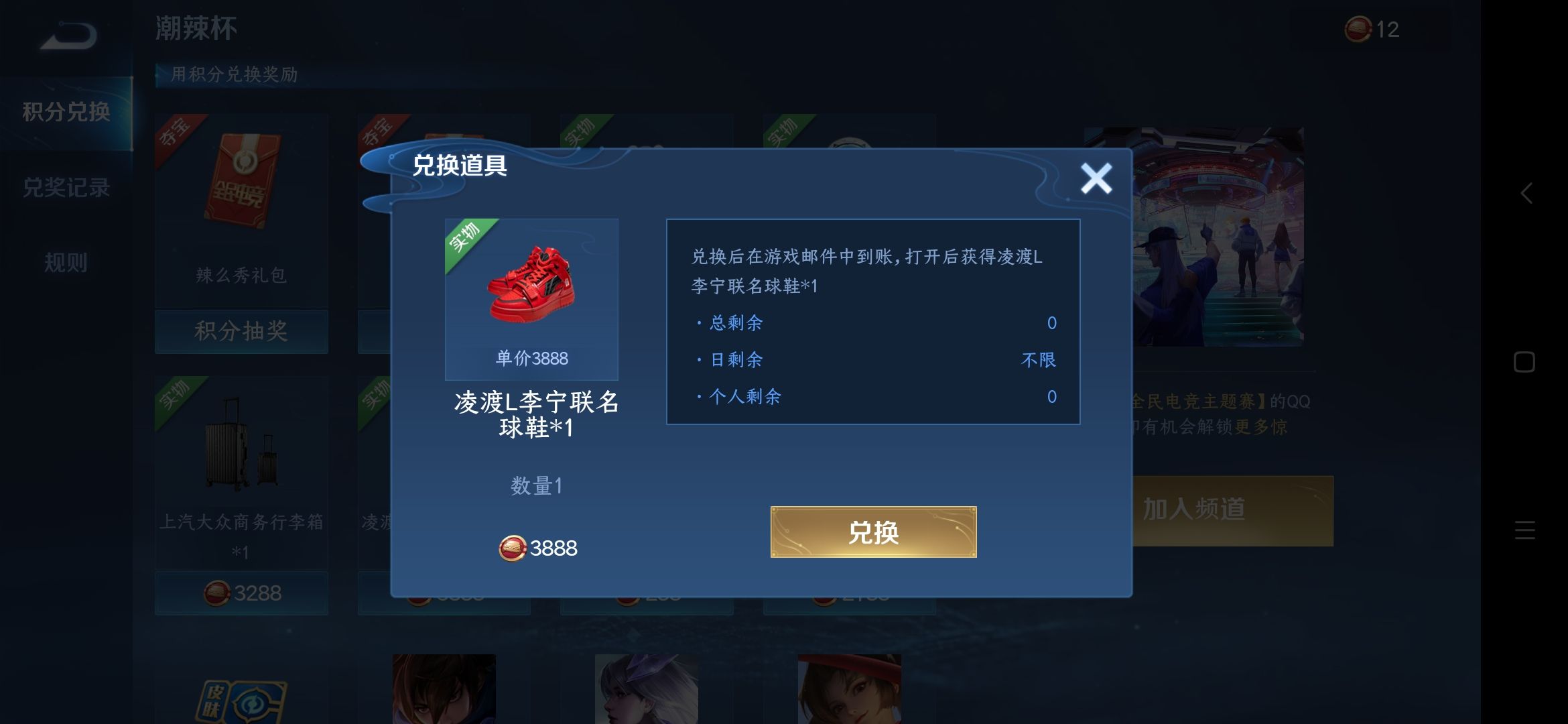The image size is (1568, 724).
Task: Select the red-hat hero skin portrait
Action: (849, 689)
